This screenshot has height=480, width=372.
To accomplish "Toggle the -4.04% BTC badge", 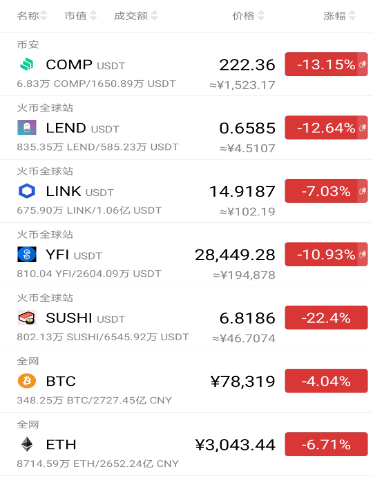I will point(326,381).
